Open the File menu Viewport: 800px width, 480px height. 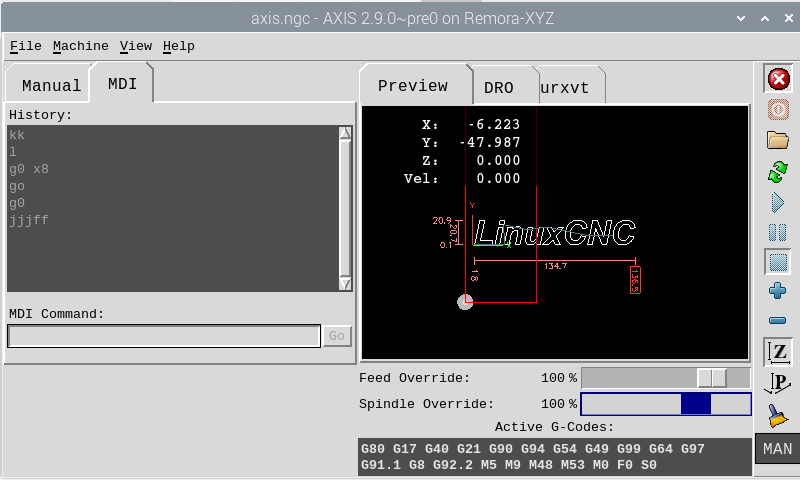(x=26, y=46)
